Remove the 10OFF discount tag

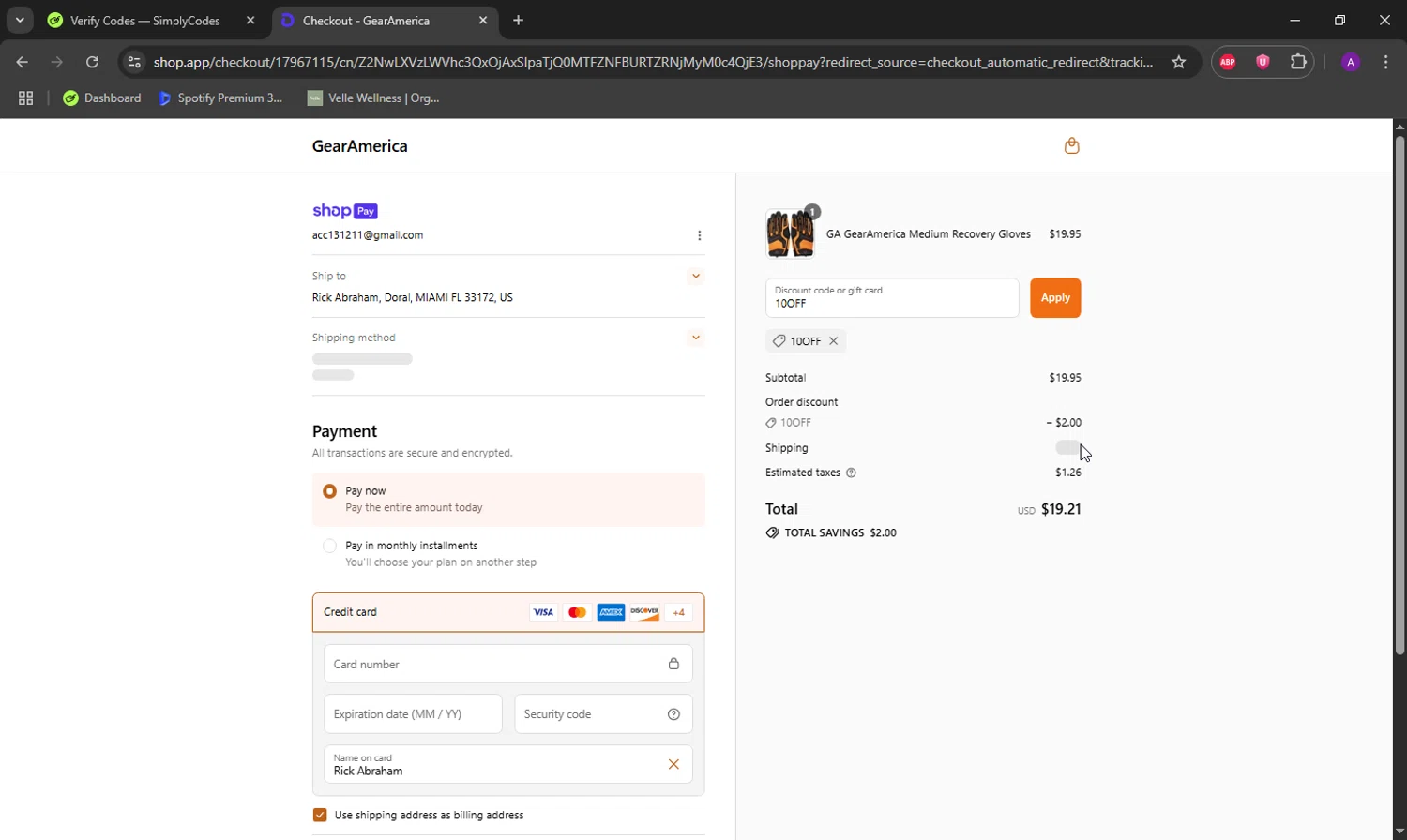[x=833, y=341]
